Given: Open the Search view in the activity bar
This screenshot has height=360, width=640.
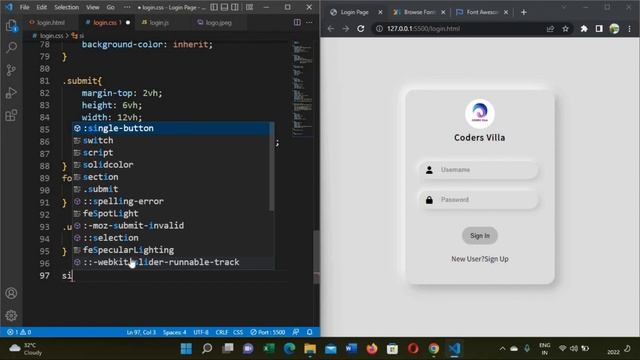Looking at the screenshot, I should point(11,47).
